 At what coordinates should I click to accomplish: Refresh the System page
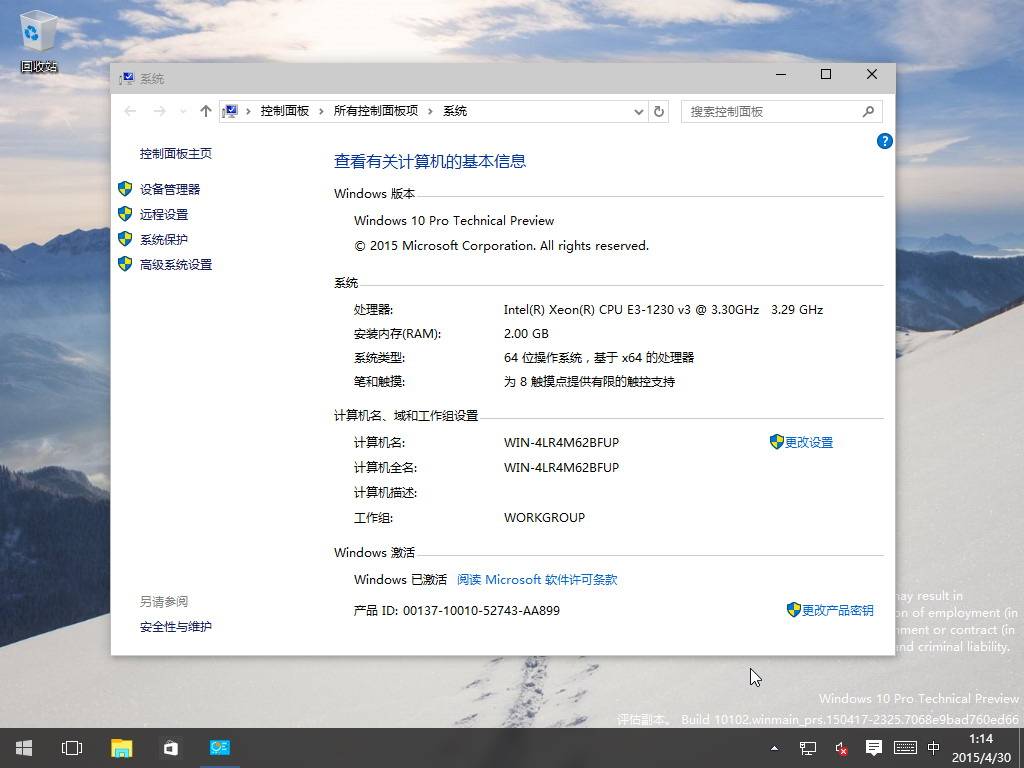659,112
